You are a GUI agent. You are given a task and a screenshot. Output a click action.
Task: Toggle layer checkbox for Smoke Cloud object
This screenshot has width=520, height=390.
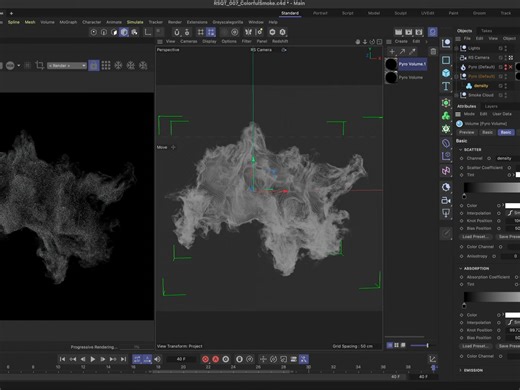[501, 95]
